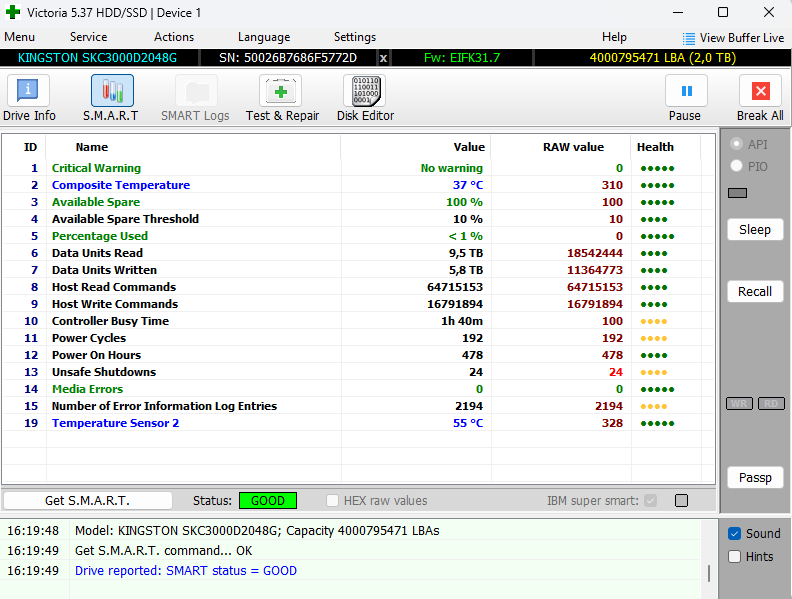Screen dimensions: 792x599
Task: Disable the Sound checkbox
Action: point(735,534)
